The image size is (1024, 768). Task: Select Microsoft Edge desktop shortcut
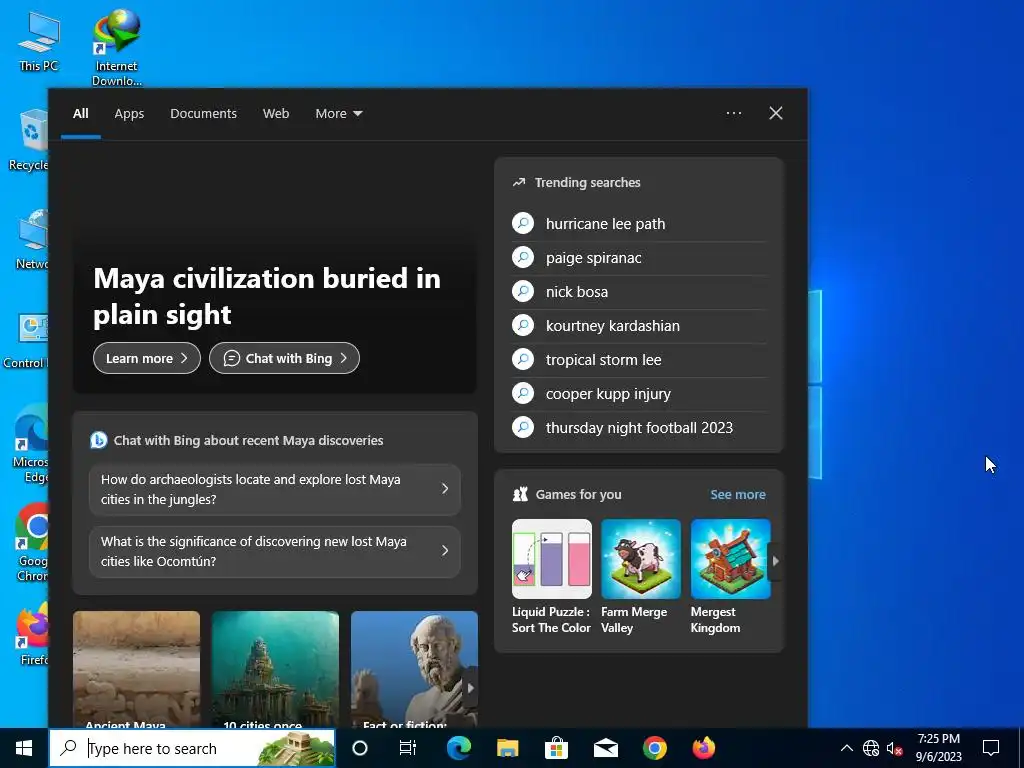30,444
